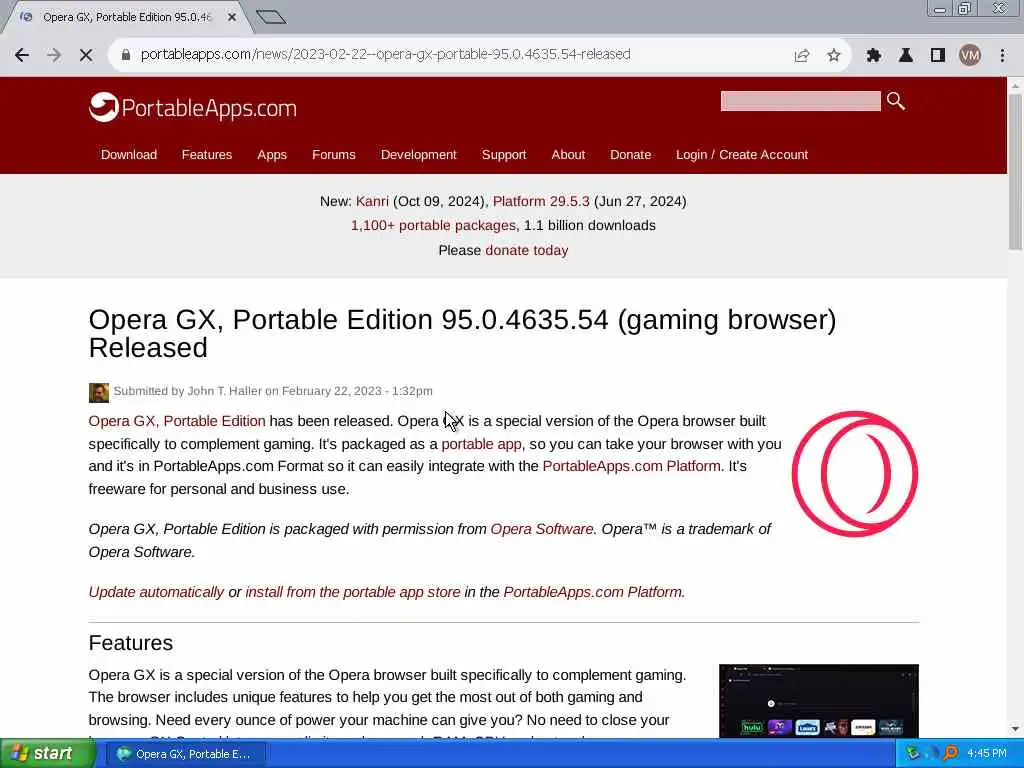Click the Features section heading
This screenshot has height=768, width=1024.
131,643
